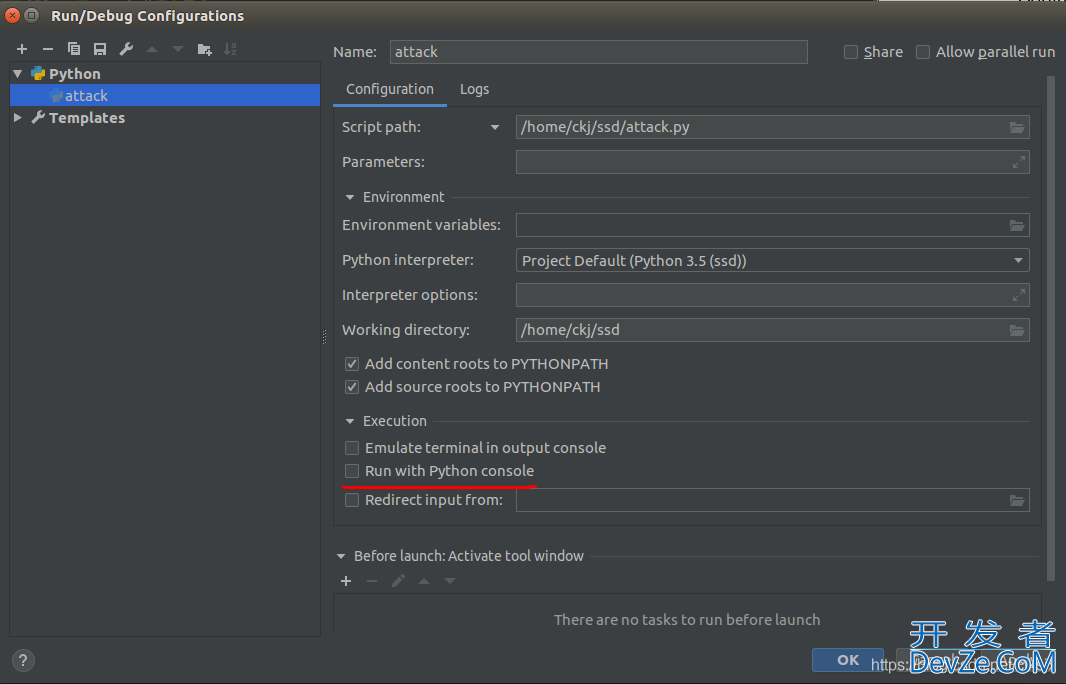The width and height of the screenshot is (1066, 684).
Task: Open Script path type dropdown arrow
Action: click(495, 127)
